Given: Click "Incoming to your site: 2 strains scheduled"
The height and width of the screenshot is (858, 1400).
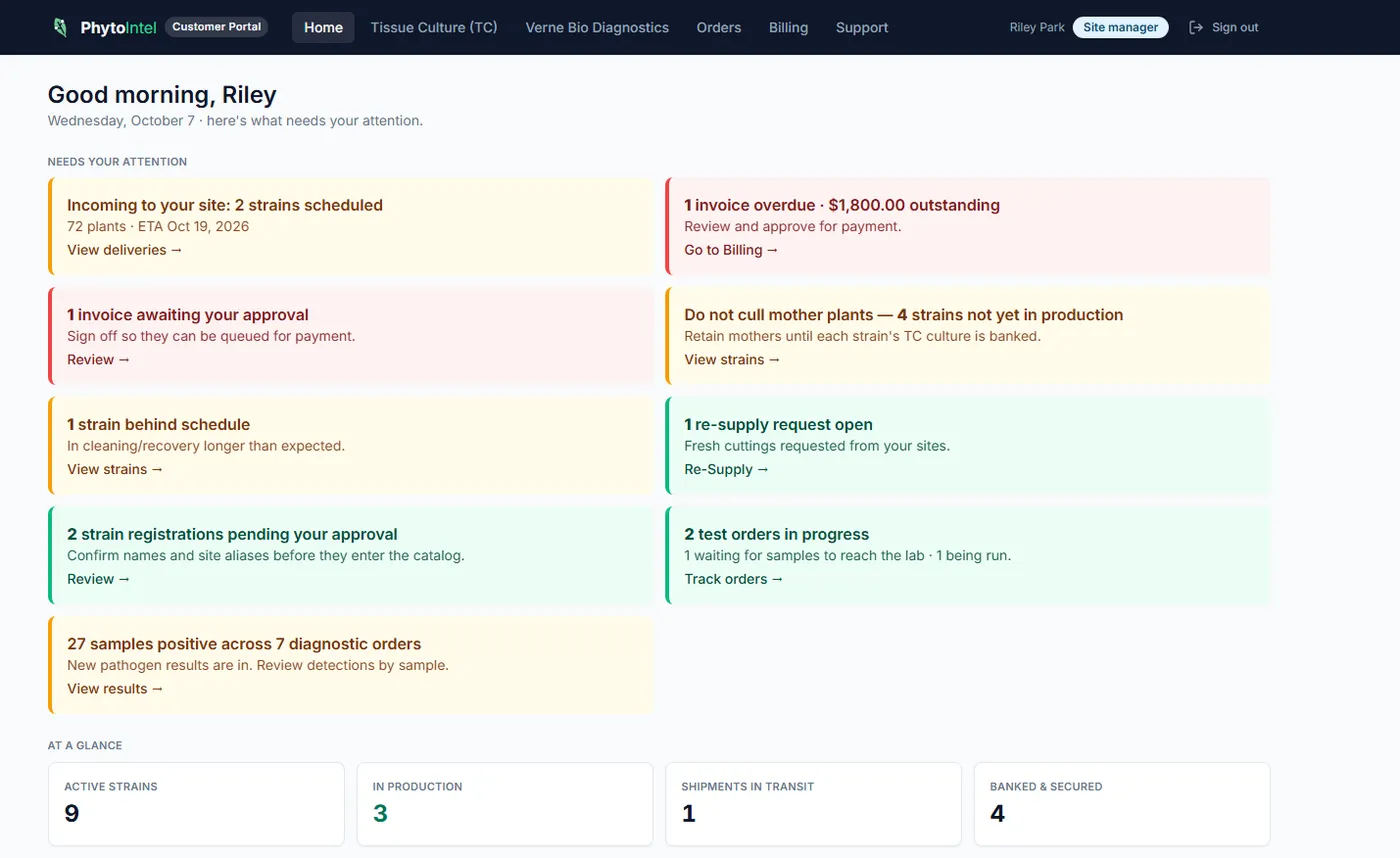Looking at the screenshot, I should click(x=225, y=205).
